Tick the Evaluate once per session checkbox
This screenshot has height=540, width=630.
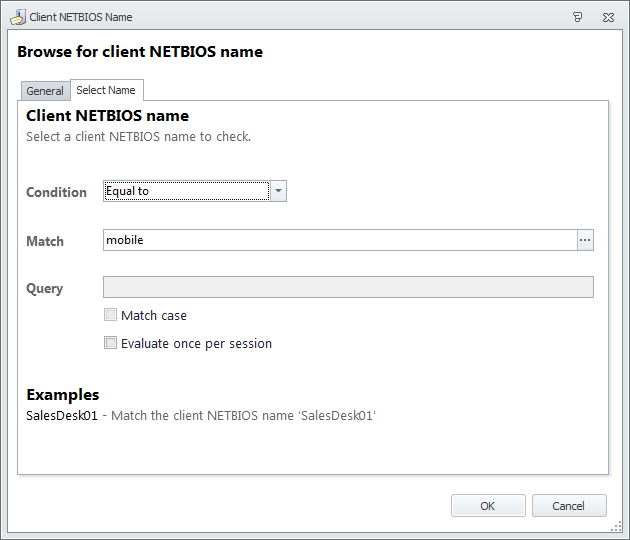(x=110, y=343)
